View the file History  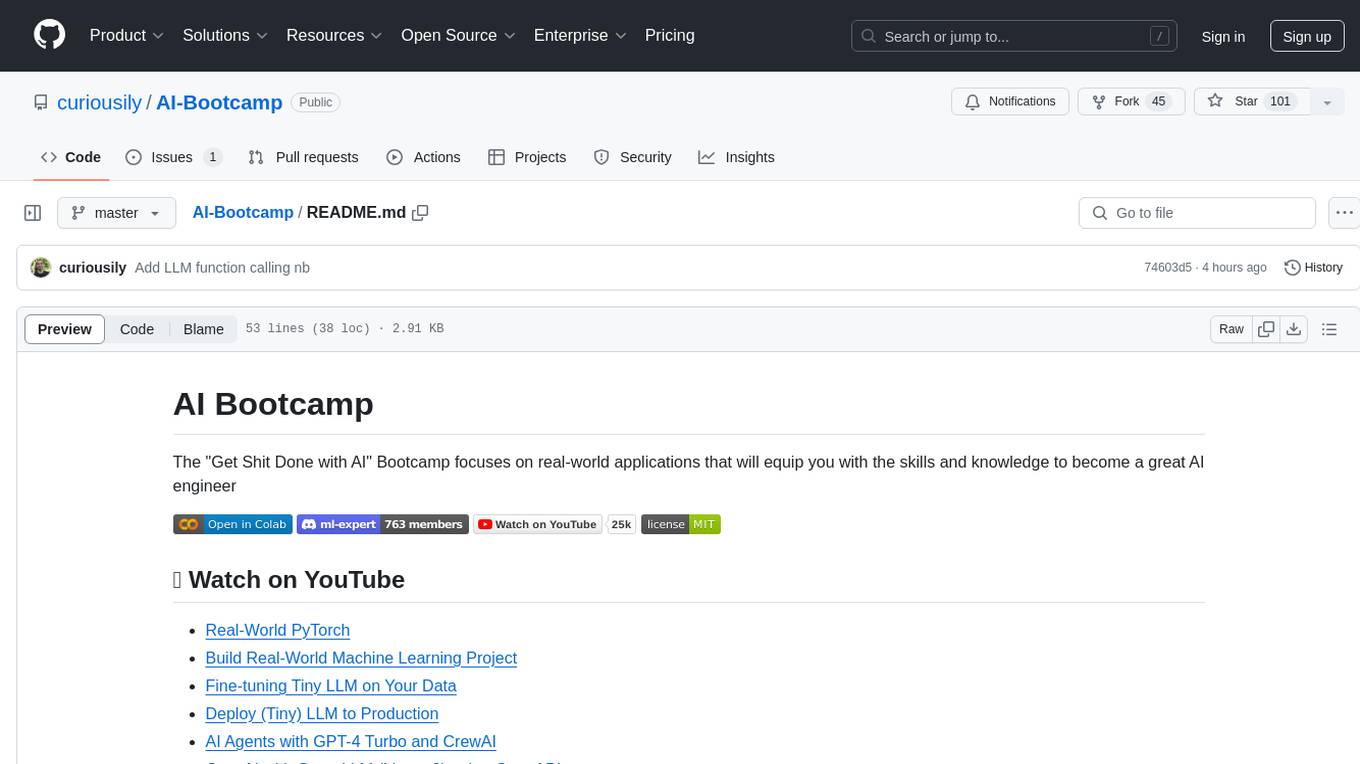click(1313, 267)
